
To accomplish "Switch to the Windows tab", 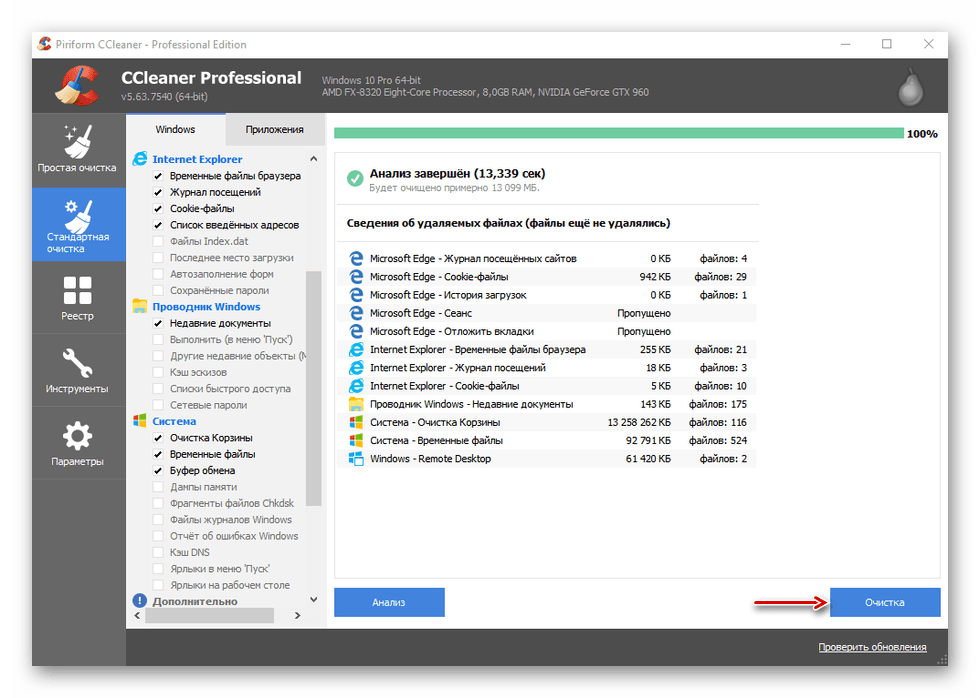I will [176, 129].
